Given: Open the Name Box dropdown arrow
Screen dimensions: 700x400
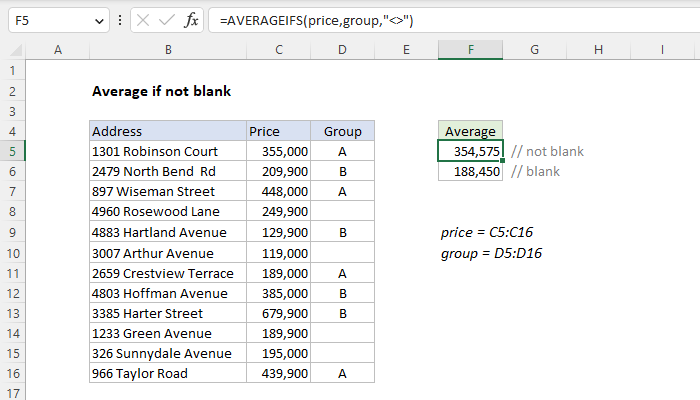Looking at the screenshot, I should tap(99, 21).
